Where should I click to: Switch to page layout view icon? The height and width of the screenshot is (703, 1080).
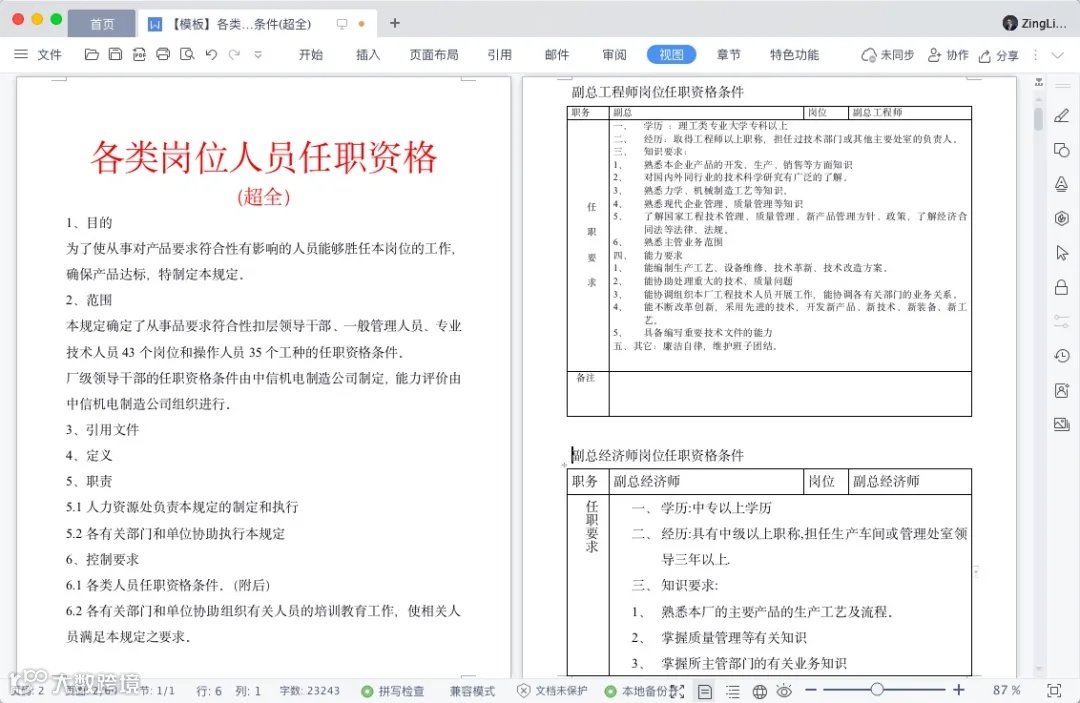coord(705,691)
